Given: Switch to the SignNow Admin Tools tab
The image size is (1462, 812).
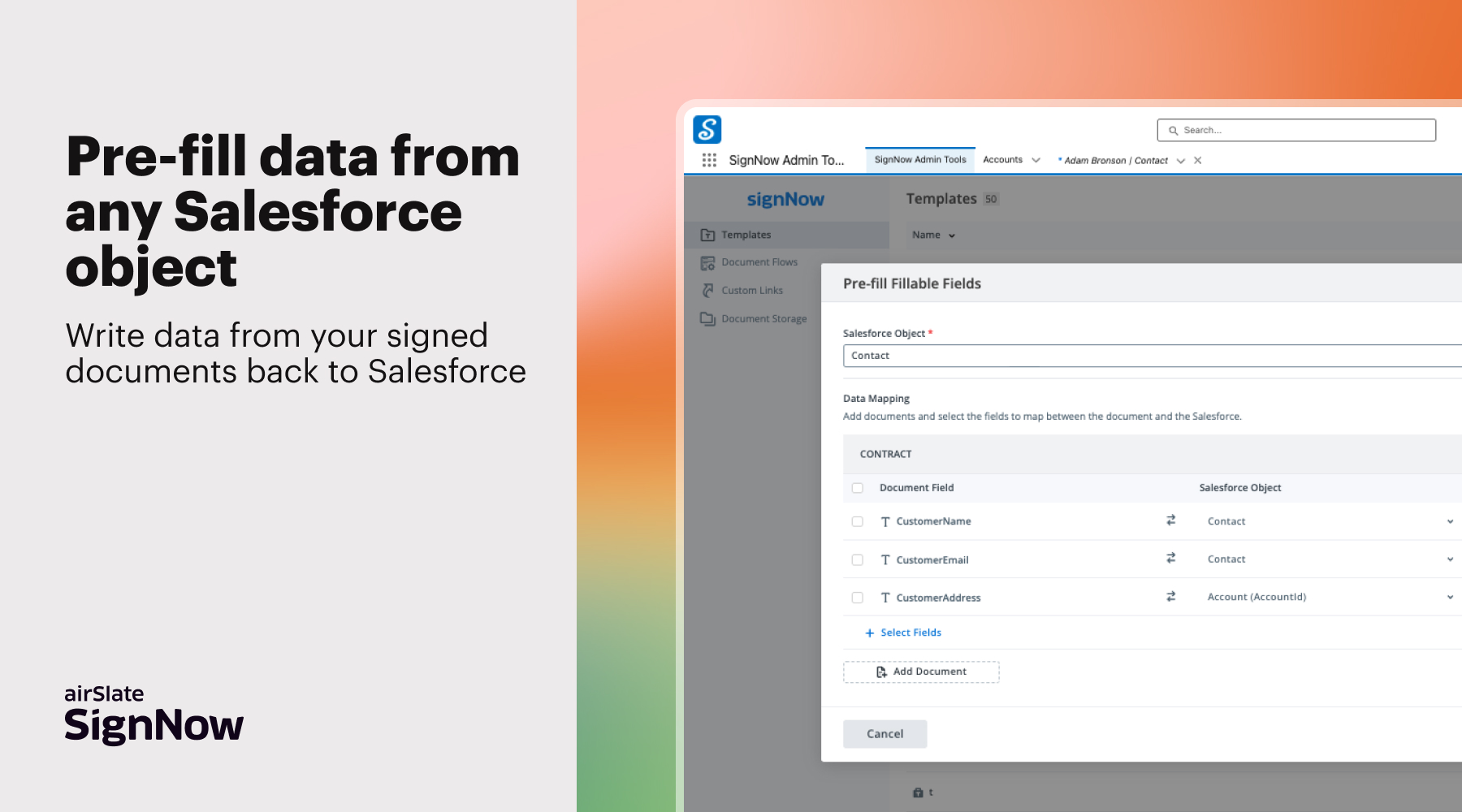Looking at the screenshot, I should click(x=919, y=160).
